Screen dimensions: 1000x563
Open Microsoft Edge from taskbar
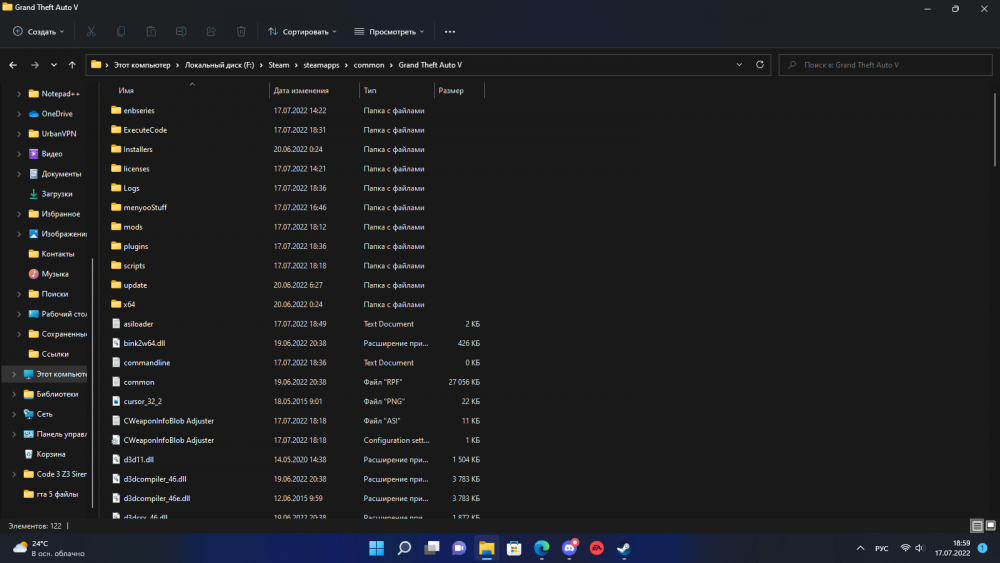[x=541, y=548]
